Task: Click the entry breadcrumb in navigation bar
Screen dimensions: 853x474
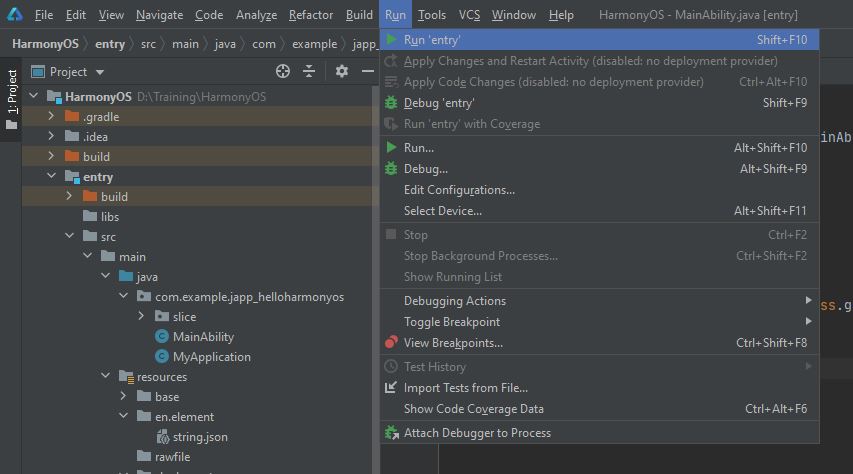Action: tap(110, 44)
